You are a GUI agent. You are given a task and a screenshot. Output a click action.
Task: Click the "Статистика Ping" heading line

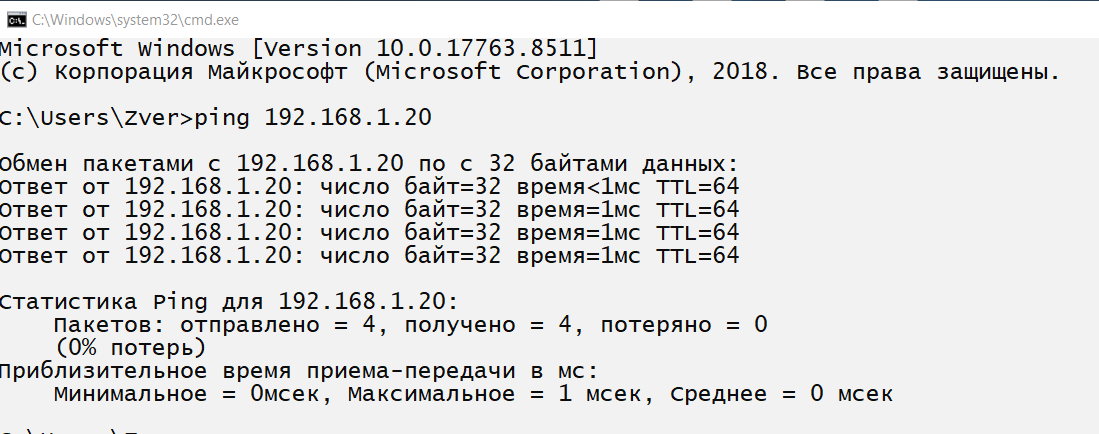[x=229, y=302]
